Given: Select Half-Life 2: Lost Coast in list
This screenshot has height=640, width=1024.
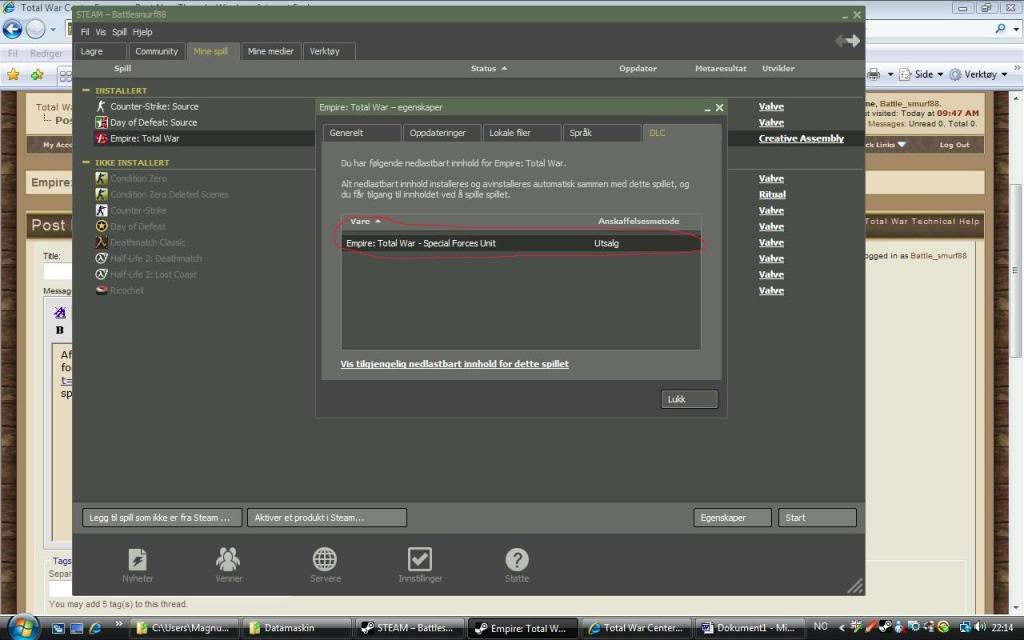Looking at the screenshot, I should [153, 274].
